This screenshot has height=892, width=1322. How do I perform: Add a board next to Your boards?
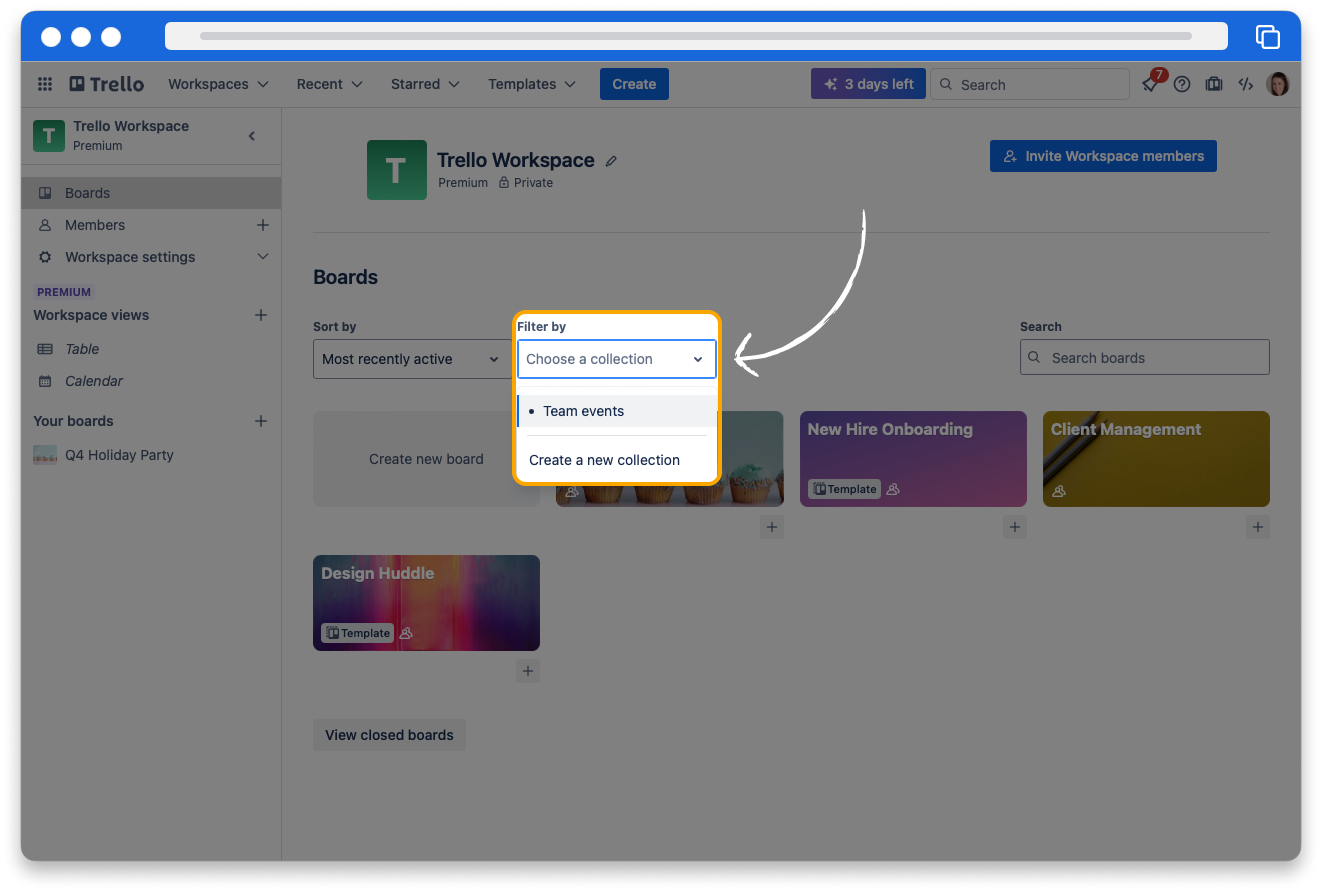tap(261, 421)
